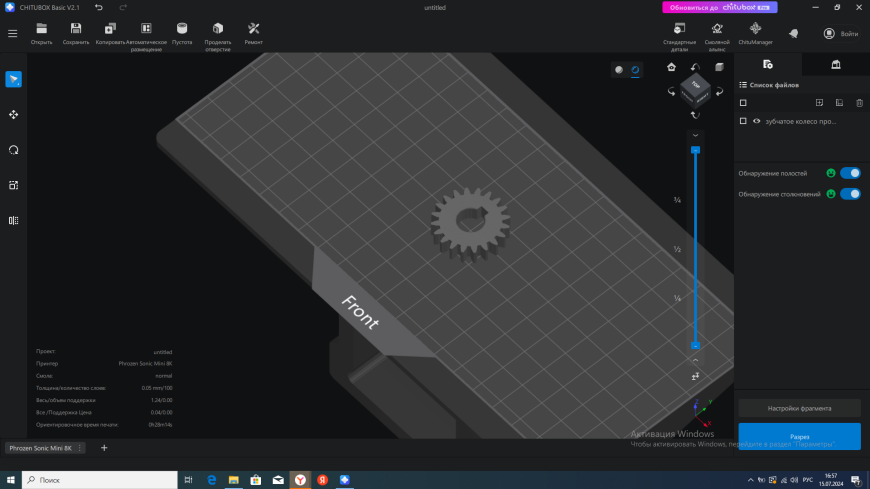Click the trash delete icon in file list
This screenshot has height=489, width=870.
tap(859, 103)
